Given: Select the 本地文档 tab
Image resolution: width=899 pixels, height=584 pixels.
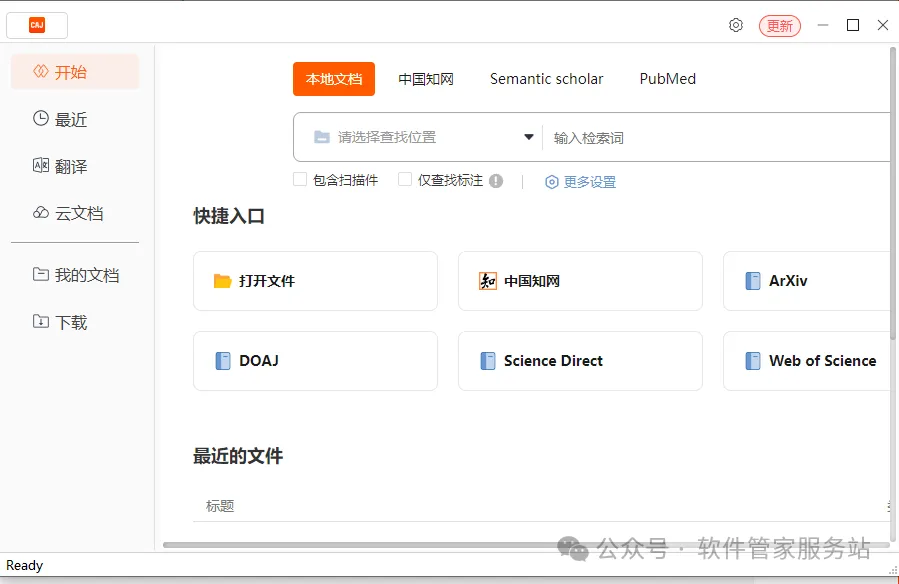Looking at the screenshot, I should coord(334,79).
